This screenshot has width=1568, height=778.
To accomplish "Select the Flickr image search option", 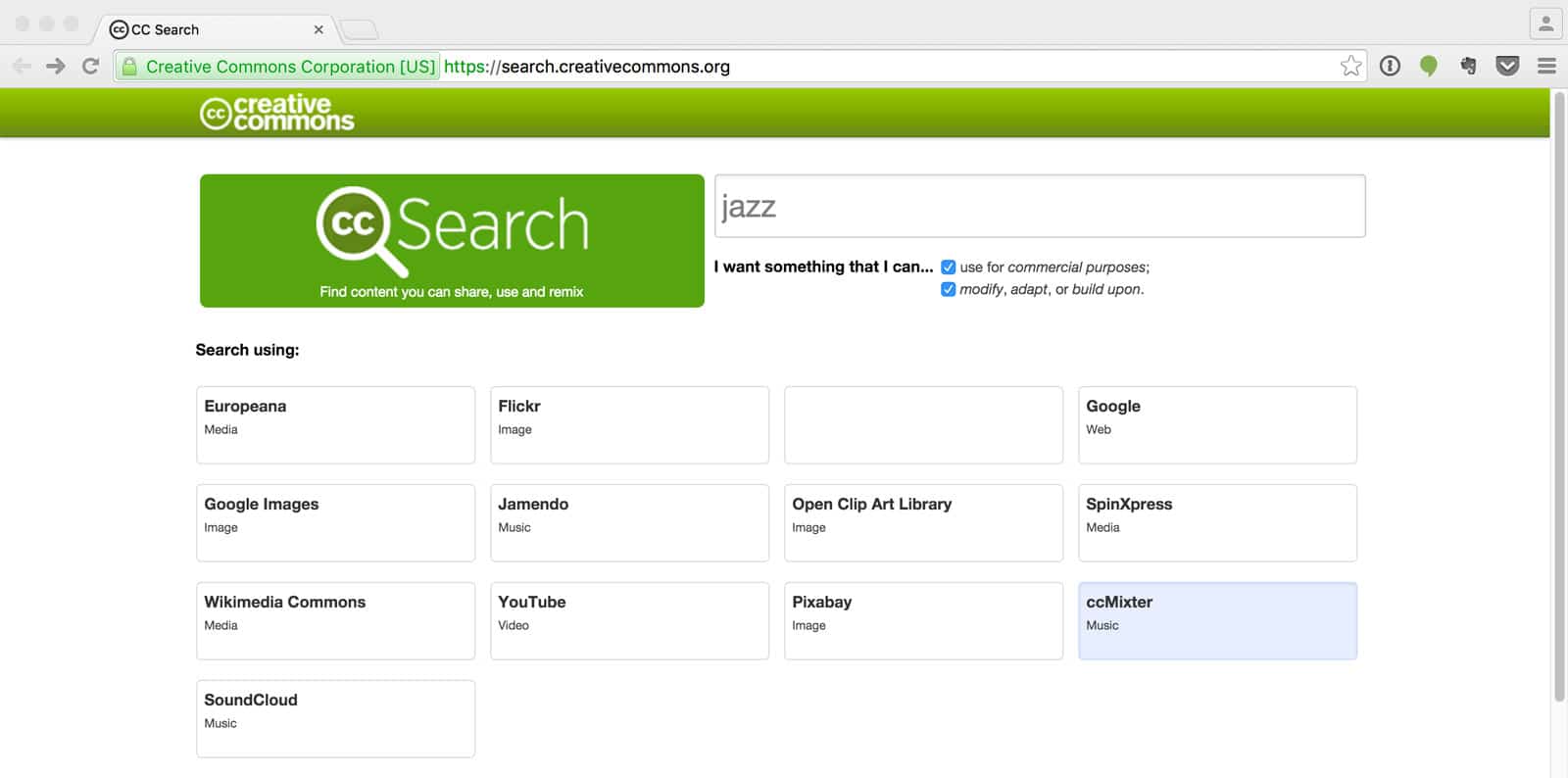I will click(x=629, y=424).
